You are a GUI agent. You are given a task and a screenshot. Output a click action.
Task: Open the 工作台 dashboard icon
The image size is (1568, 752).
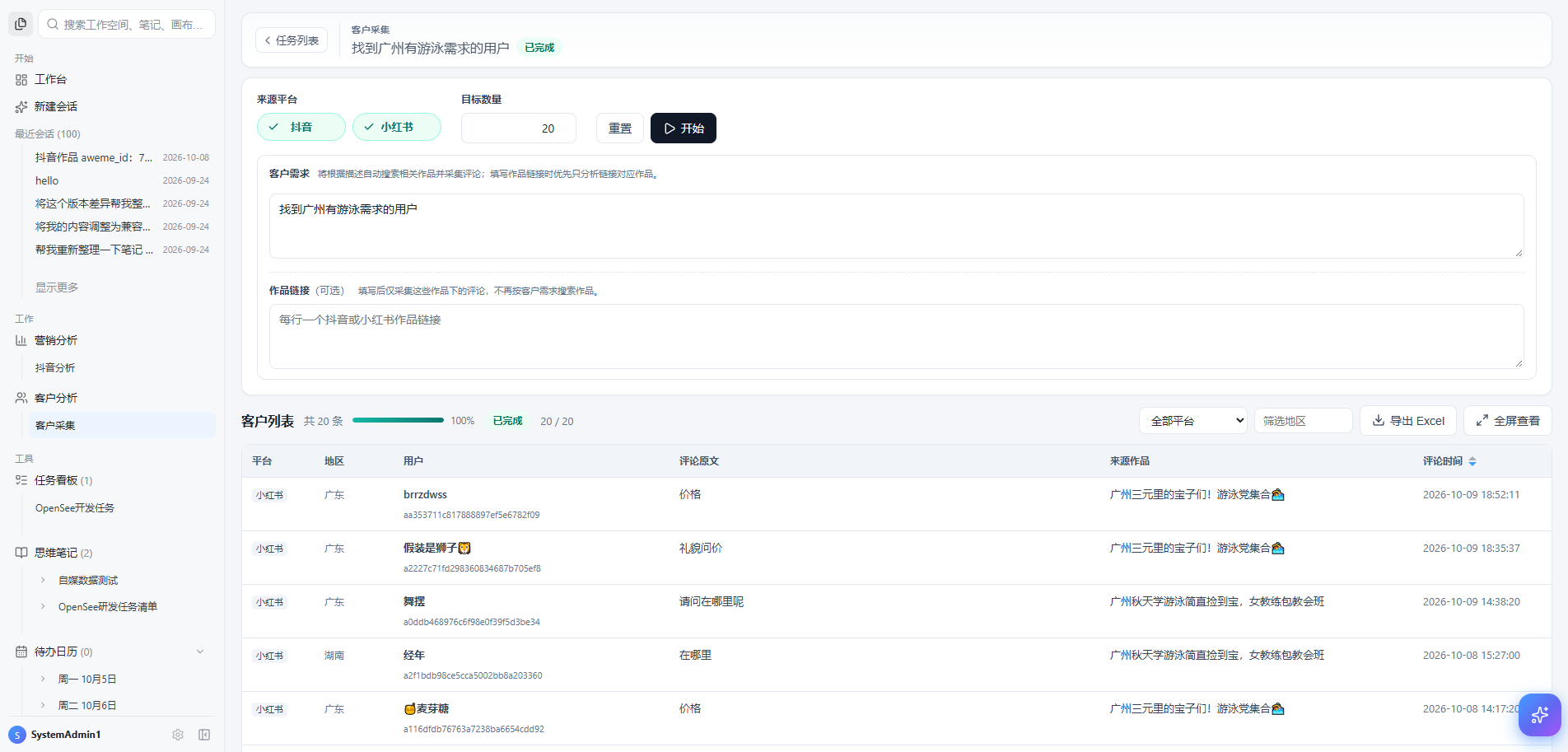pos(21,80)
